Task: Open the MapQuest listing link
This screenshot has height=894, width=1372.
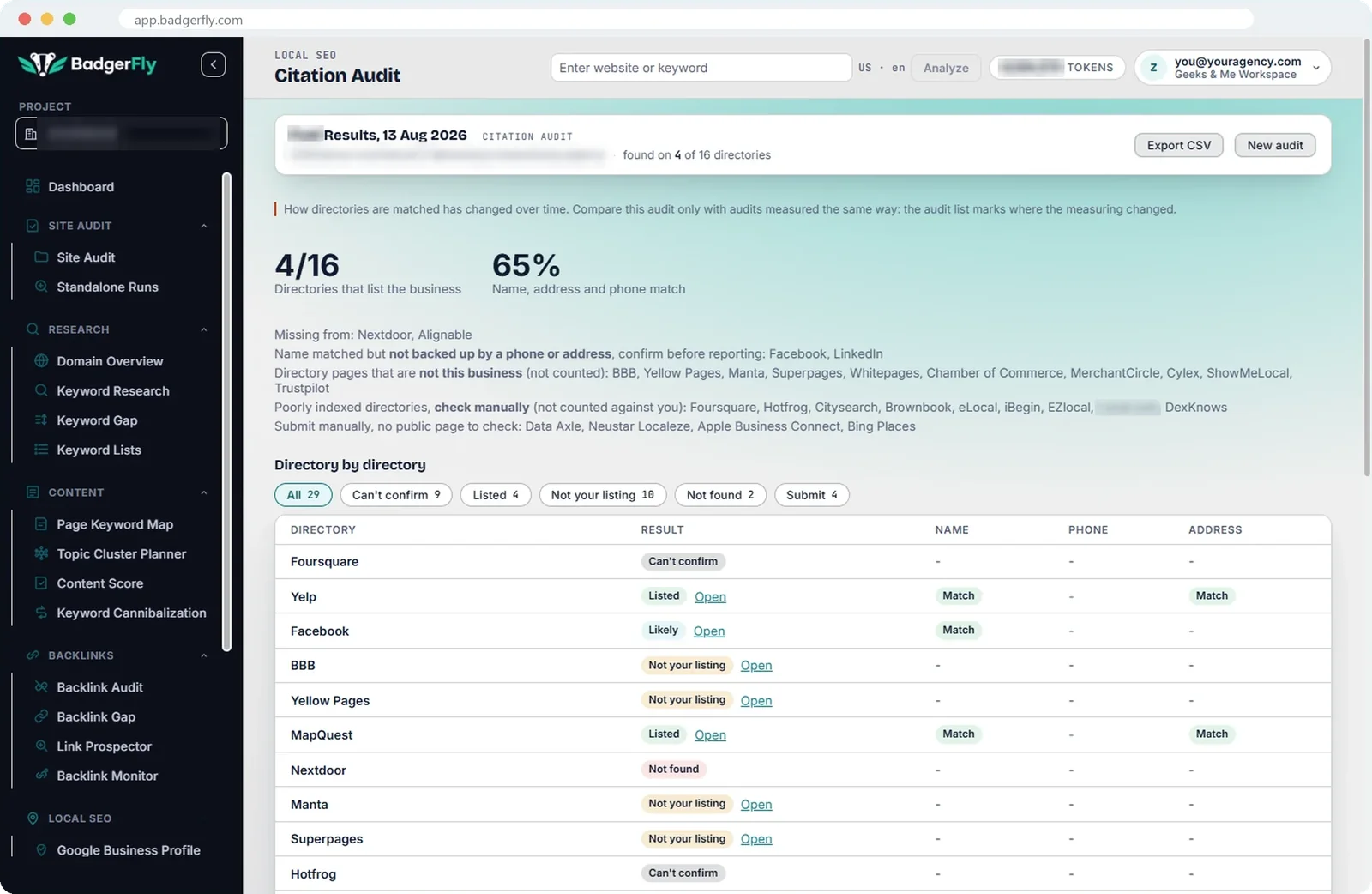Action: pos(710,734)
